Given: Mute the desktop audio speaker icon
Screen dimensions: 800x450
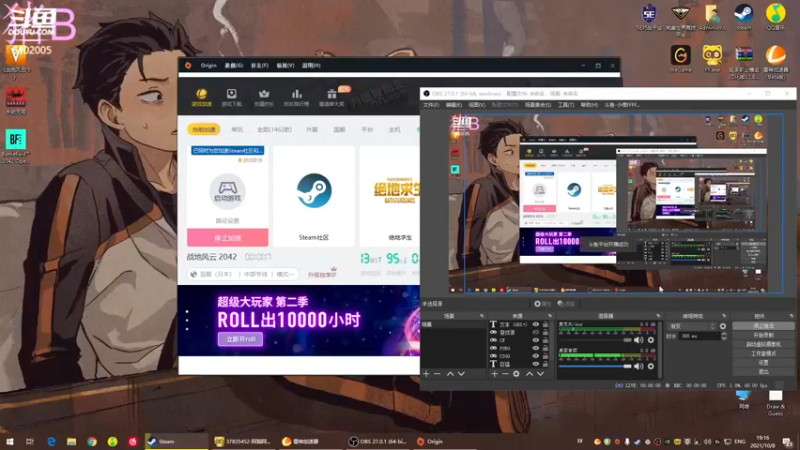Looking at the screenshot, I should 639,366.
